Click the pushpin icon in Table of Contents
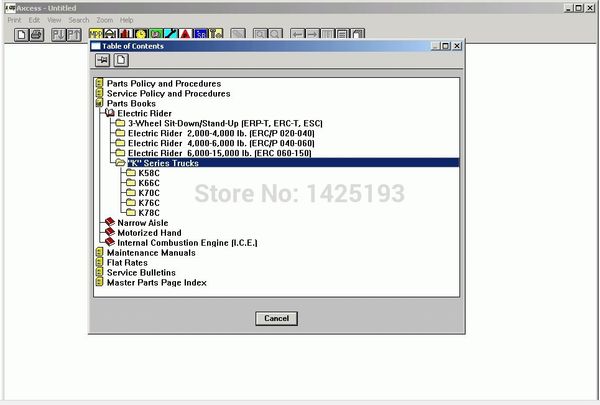The image size is (600, 405). [x=102, y=60]
